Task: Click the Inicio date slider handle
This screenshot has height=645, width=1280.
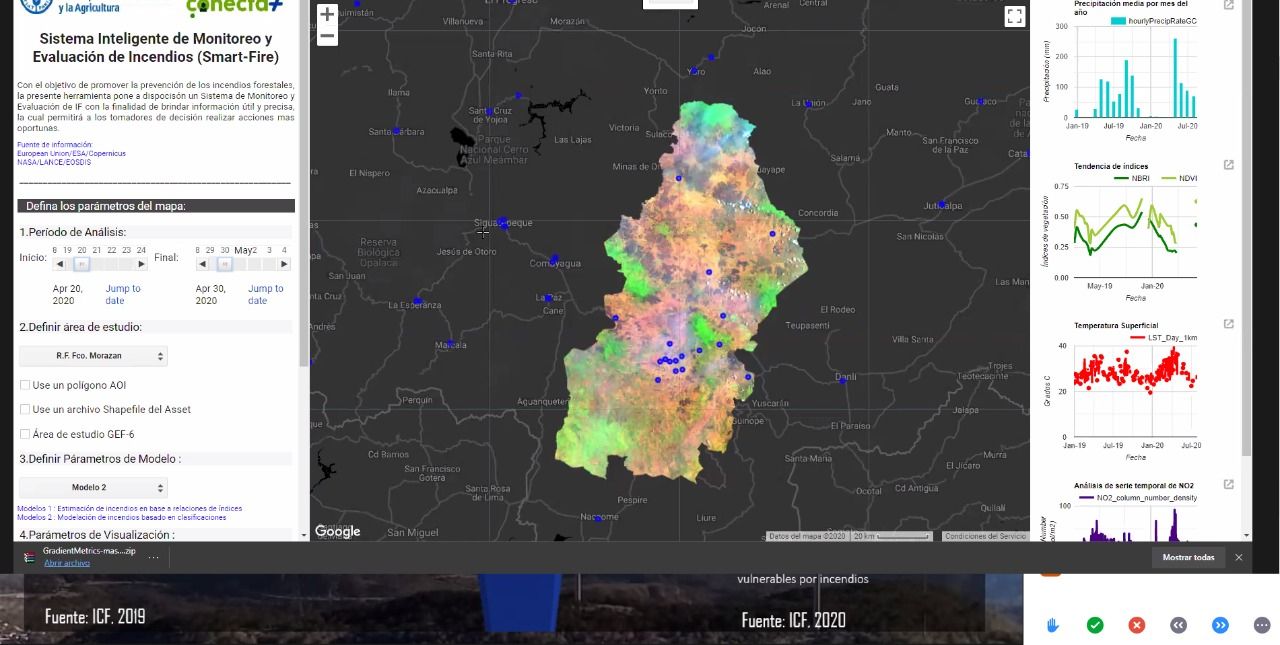Action: [82, 264]
